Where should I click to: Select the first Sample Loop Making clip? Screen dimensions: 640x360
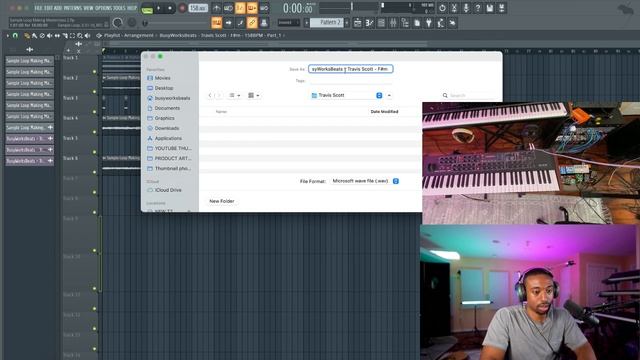point(29,60)
